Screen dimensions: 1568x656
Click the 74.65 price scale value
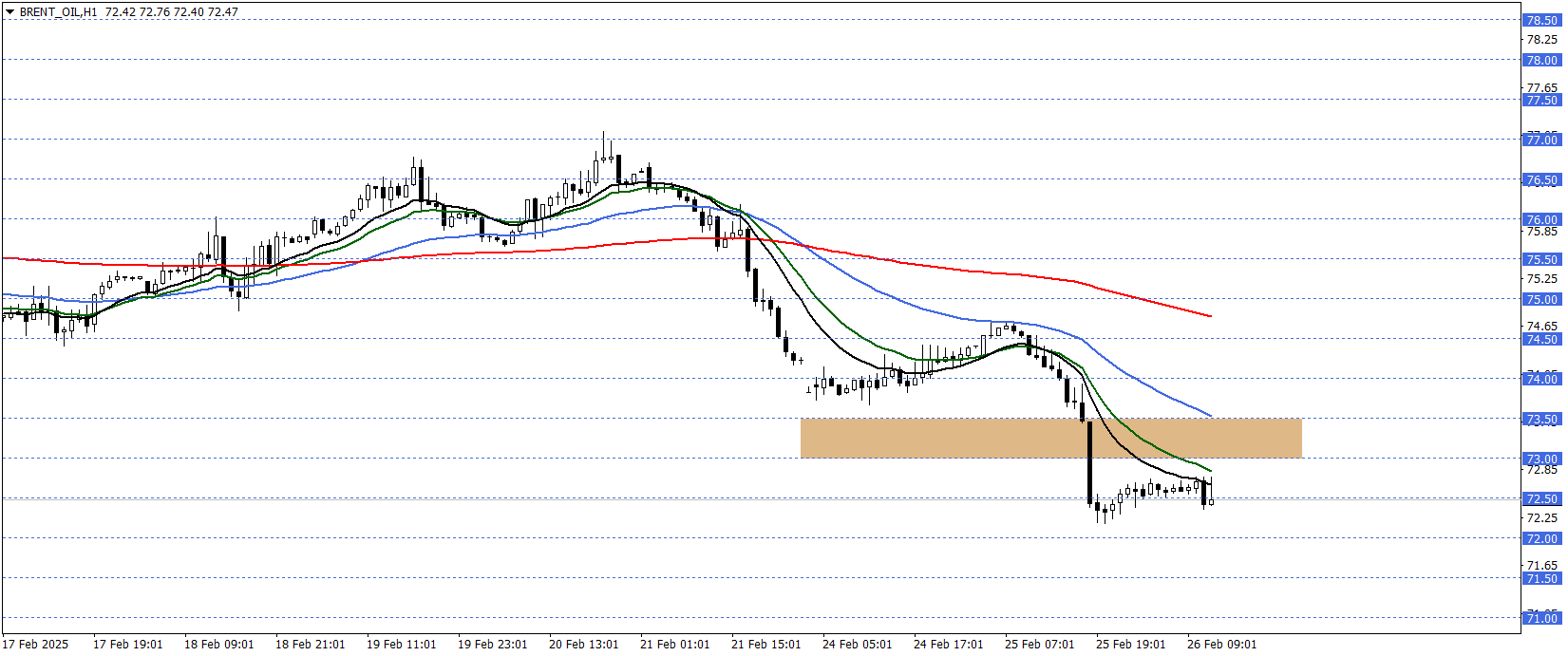pyautogui.click(x=1541, y=327)
